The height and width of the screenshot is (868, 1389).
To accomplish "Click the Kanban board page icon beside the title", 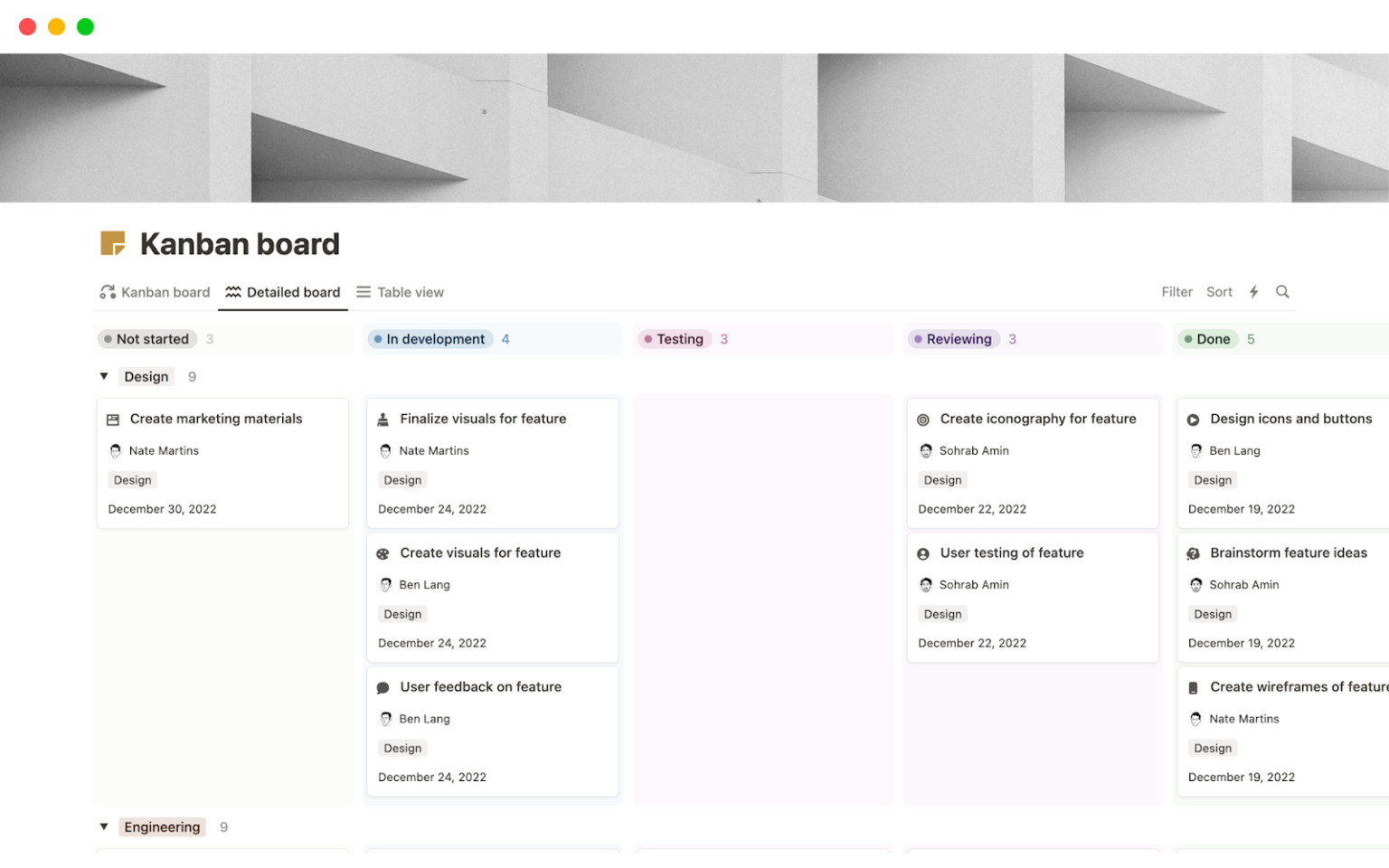I will 112,242.
